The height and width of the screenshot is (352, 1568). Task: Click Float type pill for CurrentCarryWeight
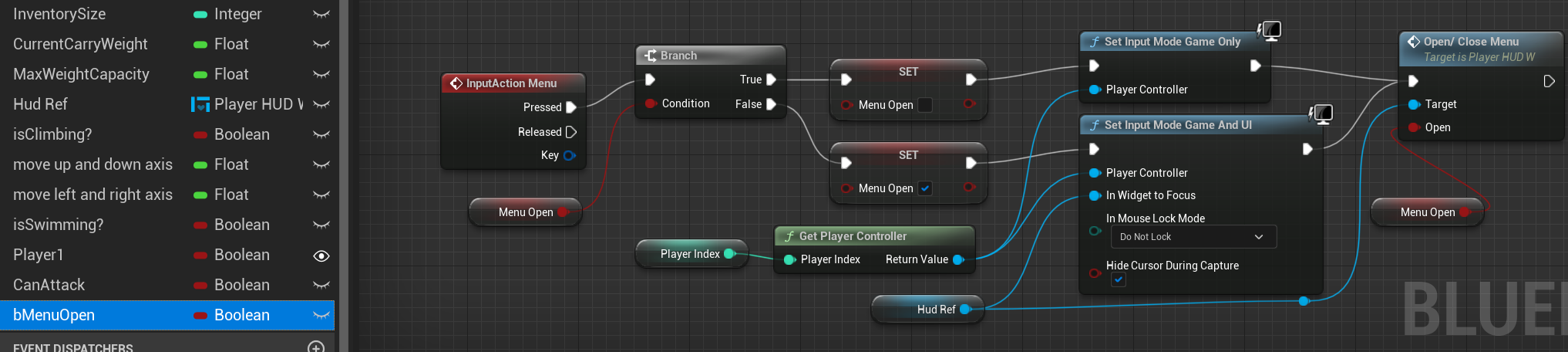[x=200, y=44]
